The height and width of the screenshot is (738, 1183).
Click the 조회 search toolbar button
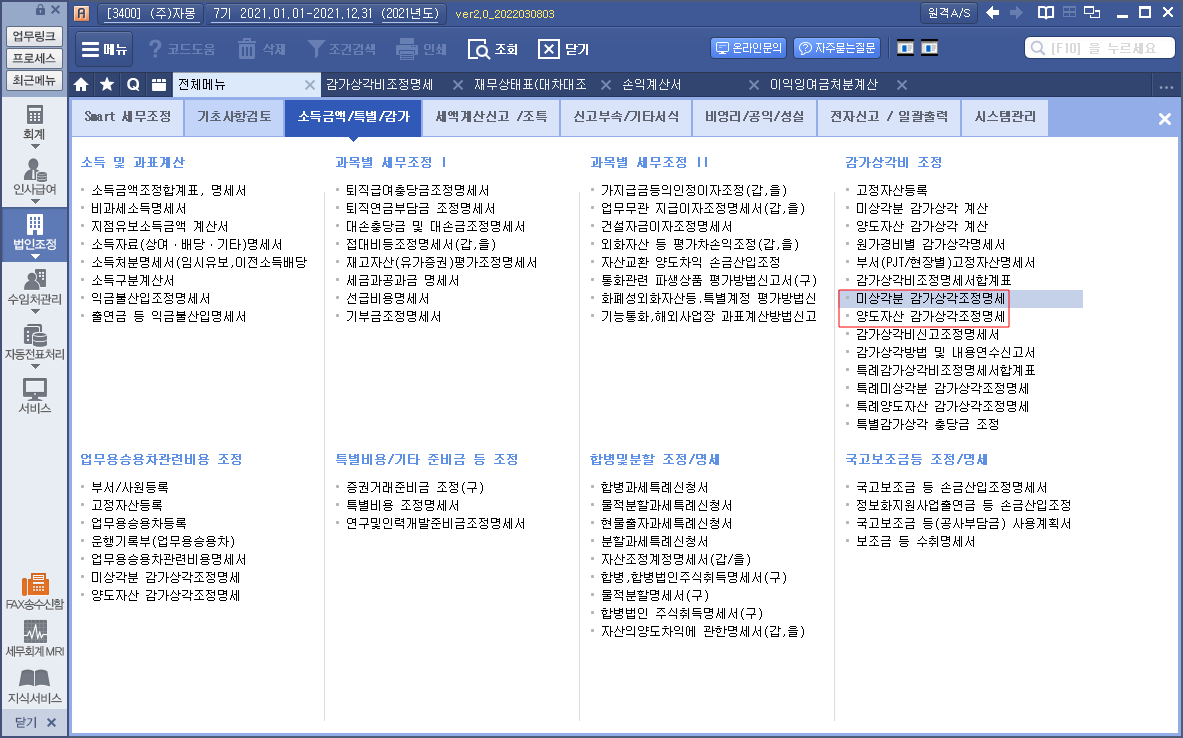tap(493, 49)
